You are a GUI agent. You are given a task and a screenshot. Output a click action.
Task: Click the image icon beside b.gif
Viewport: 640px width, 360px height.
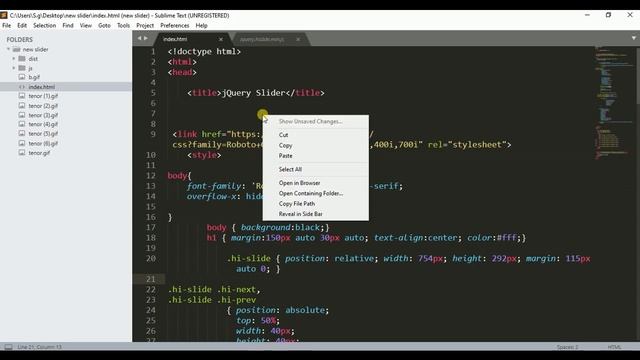pos(22,77)
